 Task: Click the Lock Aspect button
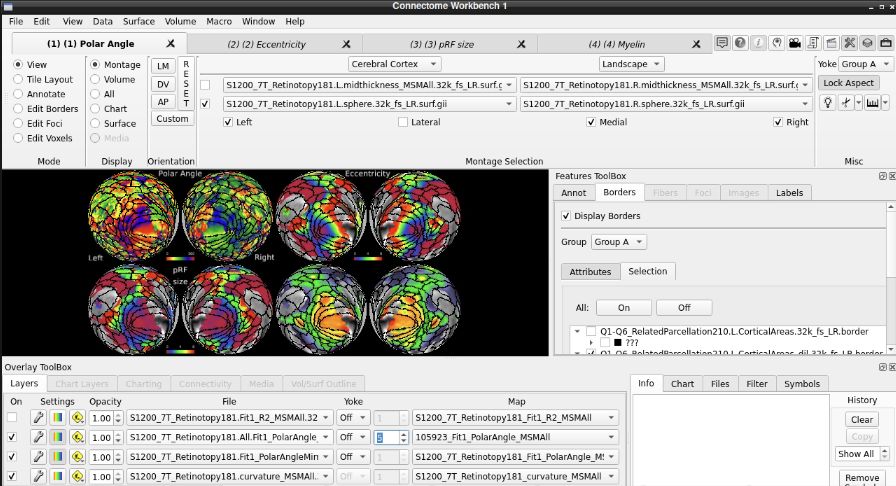coord(849,83)
